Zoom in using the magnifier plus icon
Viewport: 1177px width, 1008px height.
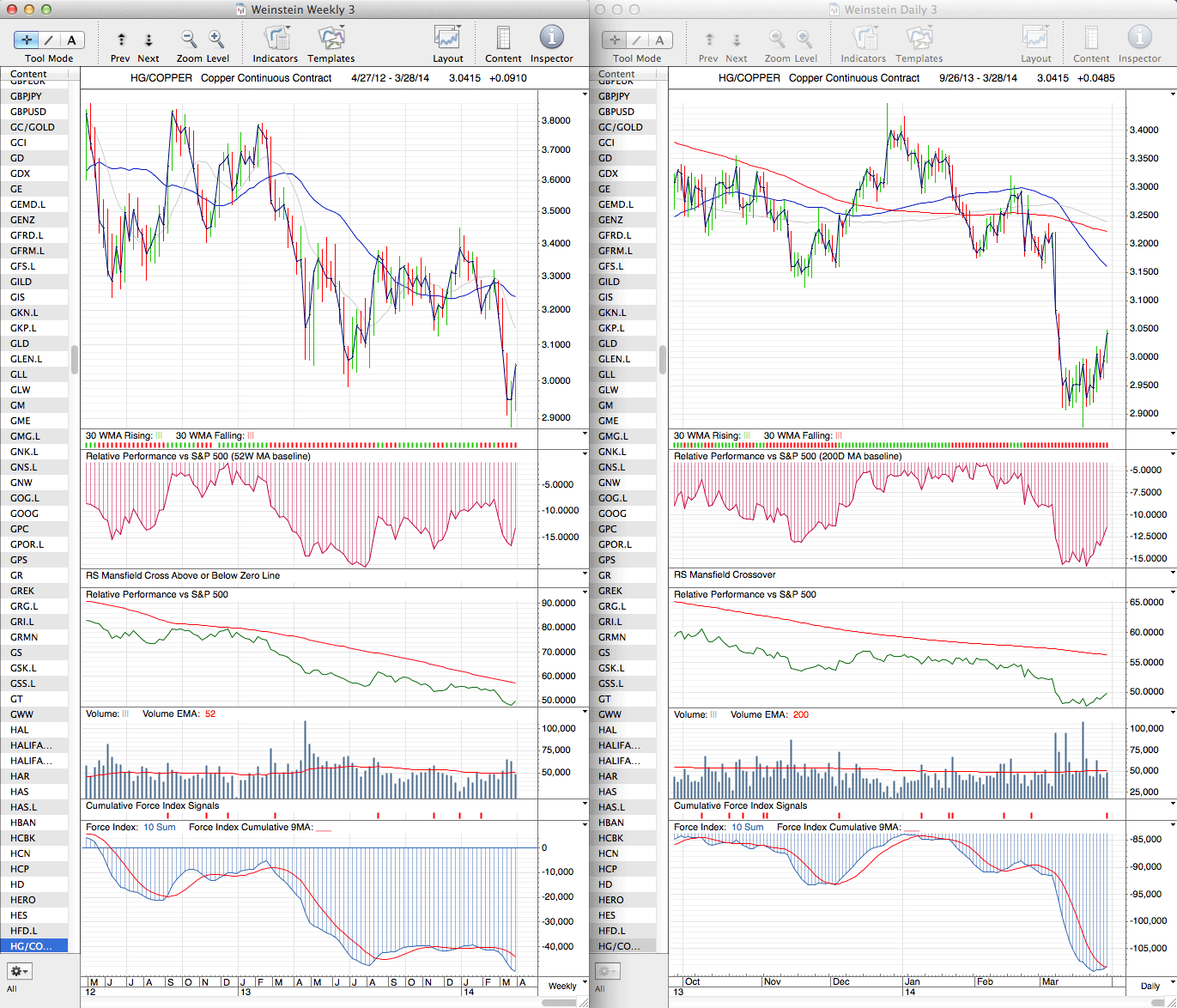pyautogui.click(x=216, y=39)
